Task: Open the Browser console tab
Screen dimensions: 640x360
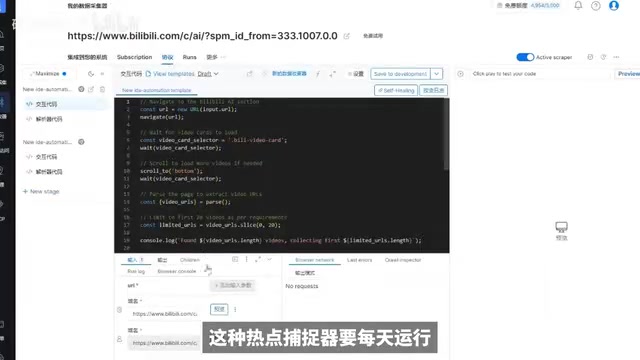Action: coord(177,271)
